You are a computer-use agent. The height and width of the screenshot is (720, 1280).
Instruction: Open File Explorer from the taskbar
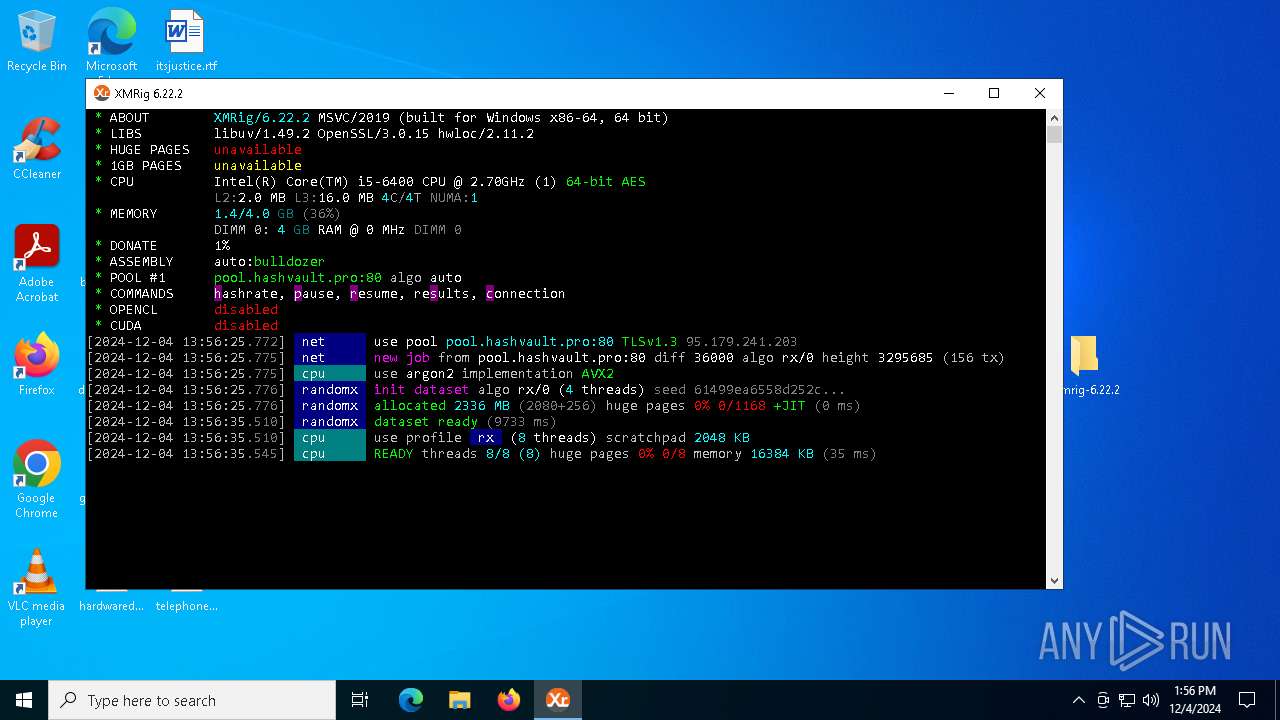(x=460, y=700)
